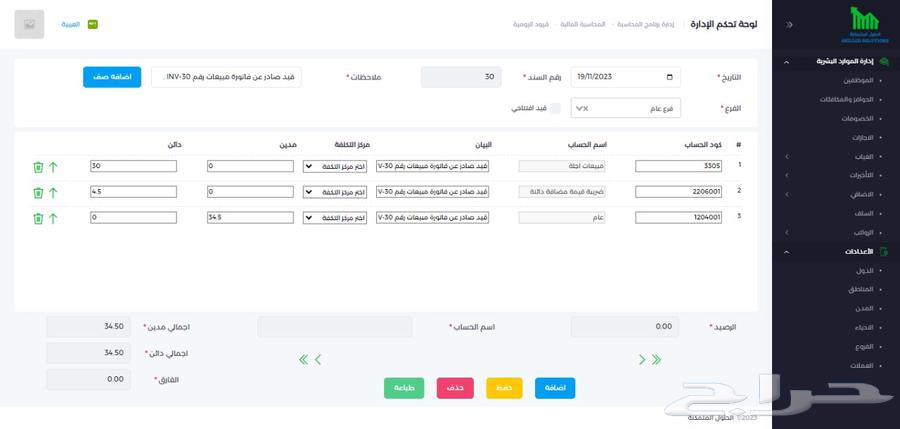Image resolution: width=900 pixels, height=429 pixels.
Task: Open the calendar picker in the date field
Action: click(x=669, y=77)
